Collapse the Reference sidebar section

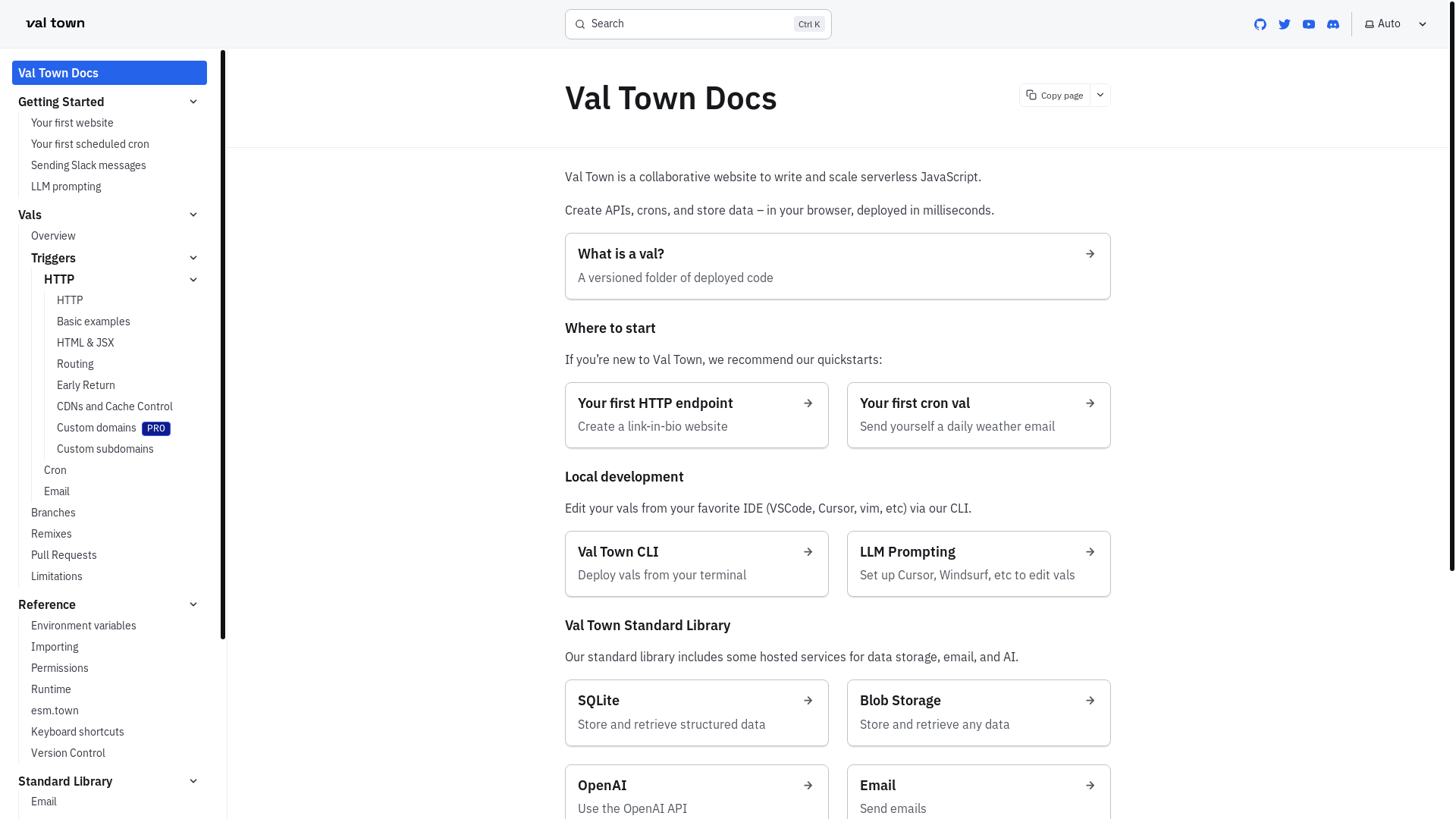193,604
